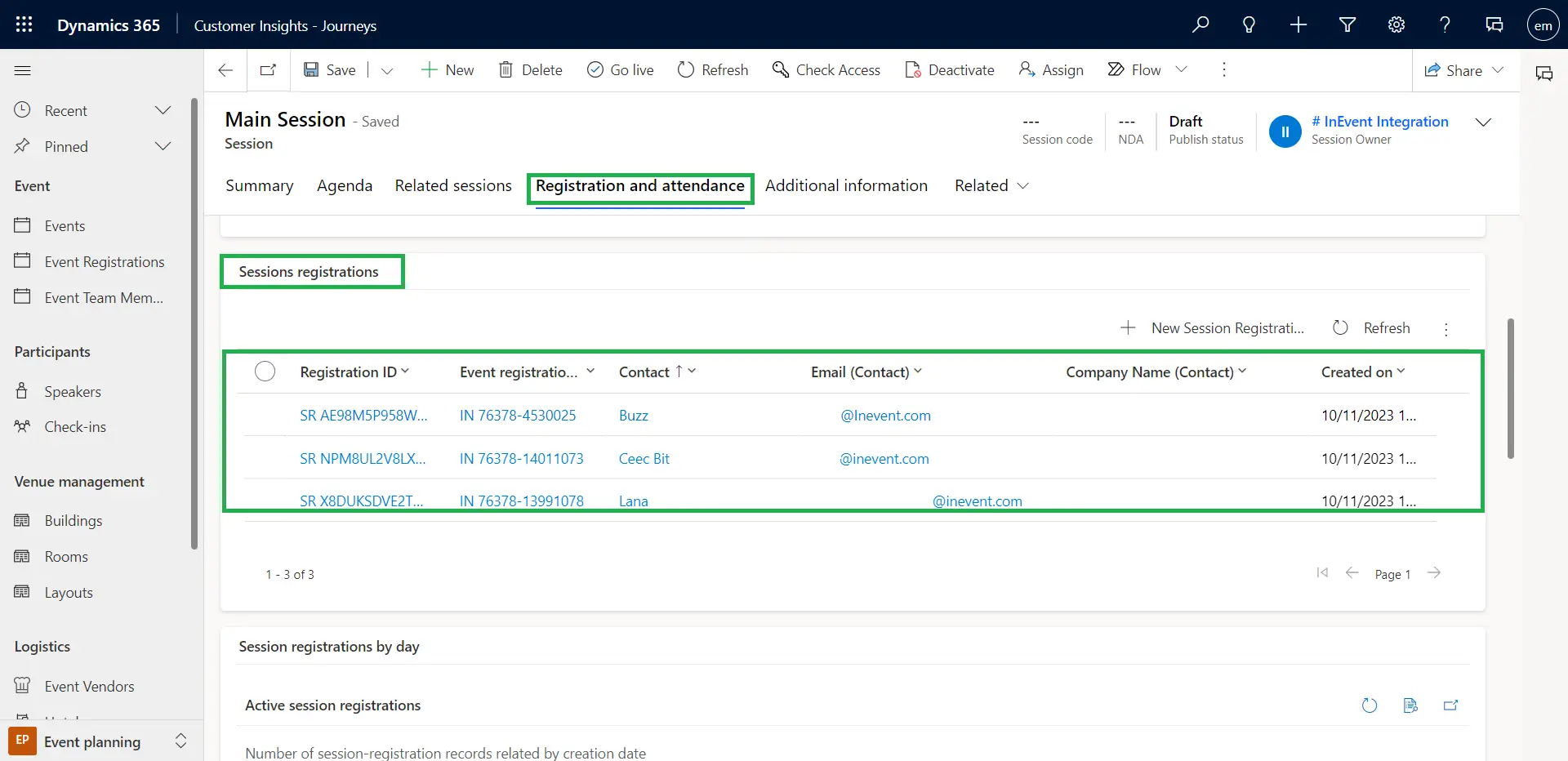Expand the Share dropdown chevron
1568x761 pixels.
(1498, 69)
